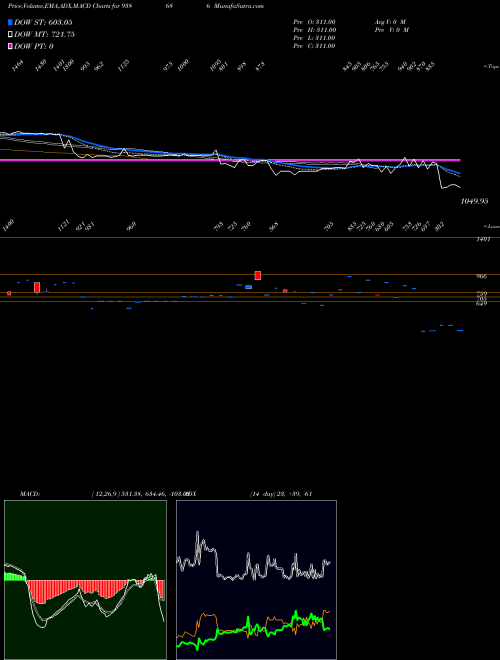Screen dimensions: 500x660
Task: Click the large red volume bar near 966 line
Action: point(258,275)
